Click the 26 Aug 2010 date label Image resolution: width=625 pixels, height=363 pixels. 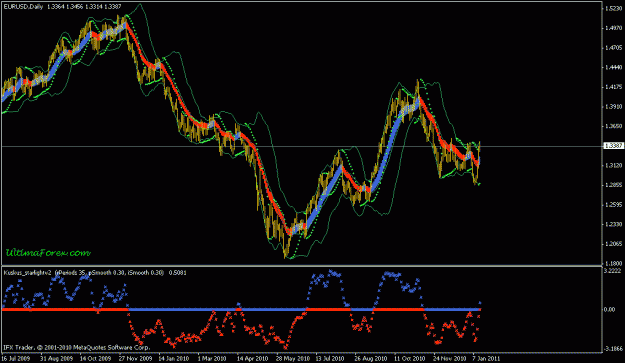(x=371, y=358)
